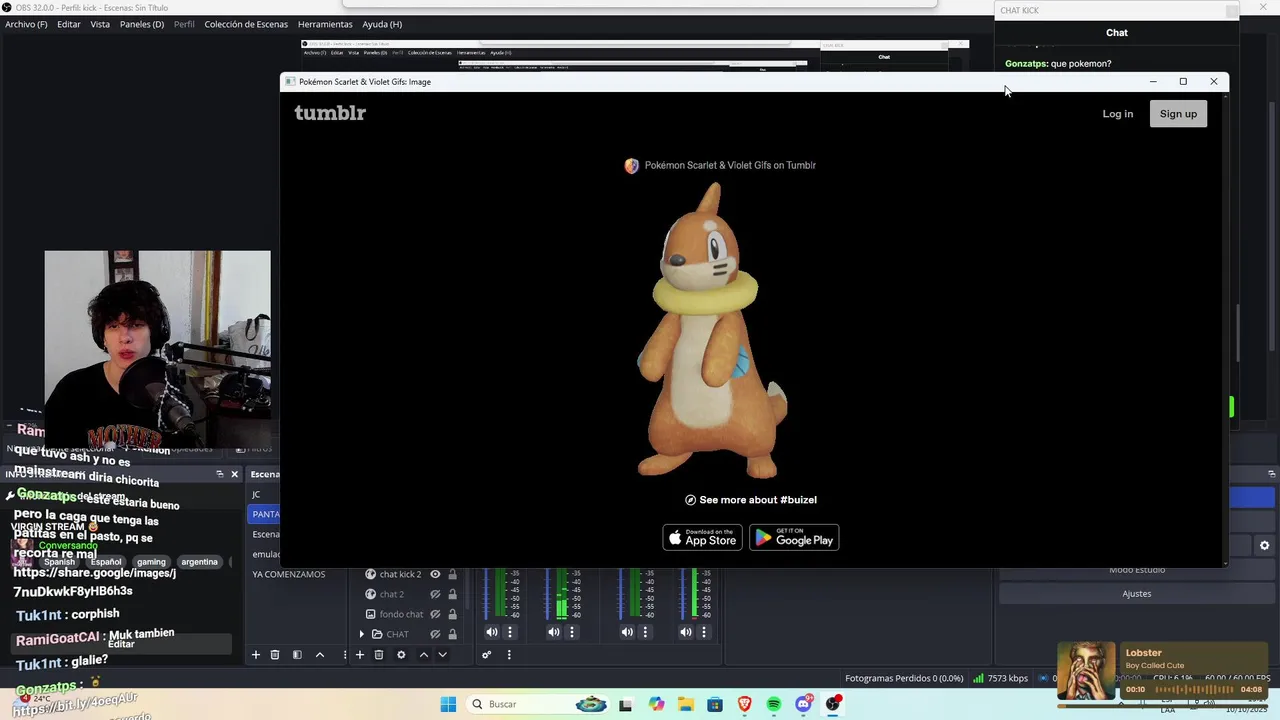Click Download on the App Store badge
The image size is (1280, 720).
702,537
